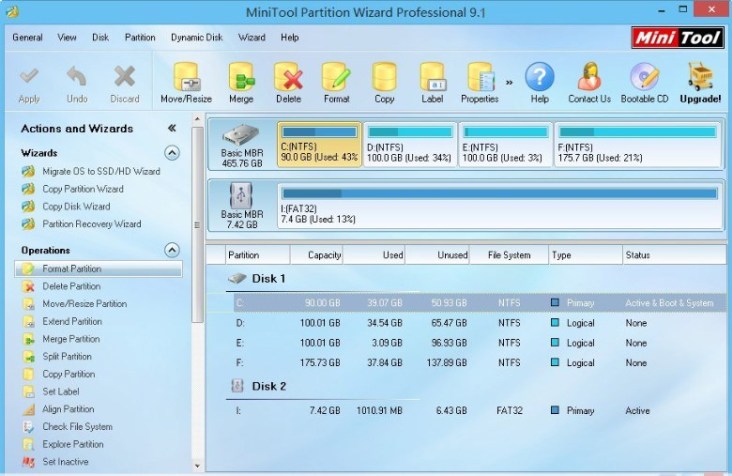Click the Copy Disk Wizard icon
Screen dimensions: 732x476
pos(28,206)
